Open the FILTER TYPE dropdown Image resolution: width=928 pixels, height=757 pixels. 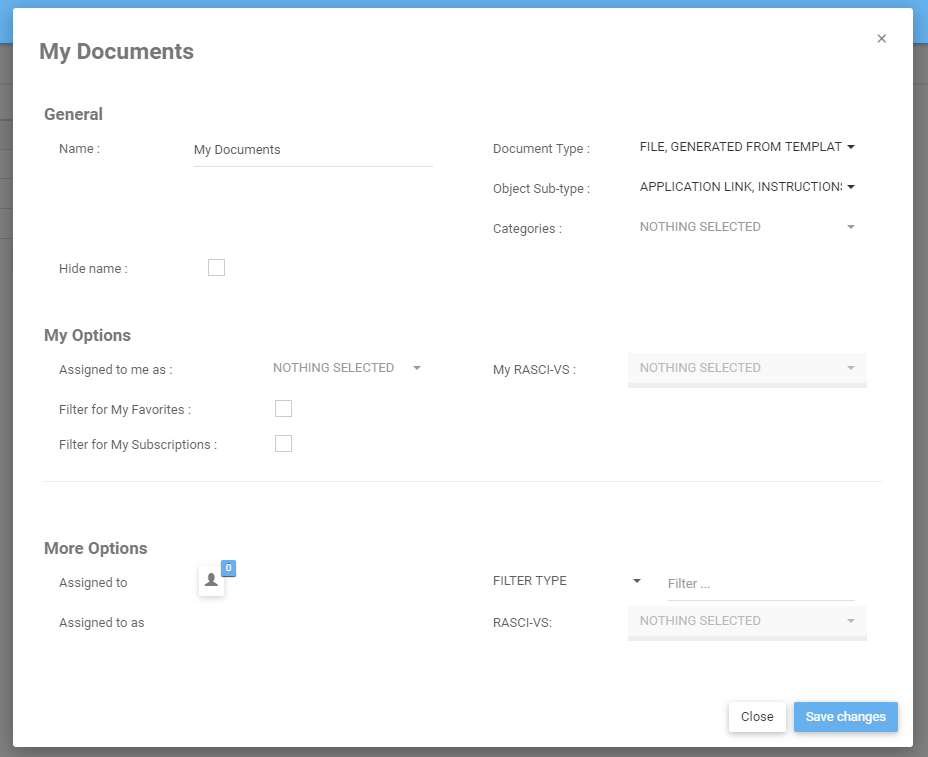(x=567, y=581)
